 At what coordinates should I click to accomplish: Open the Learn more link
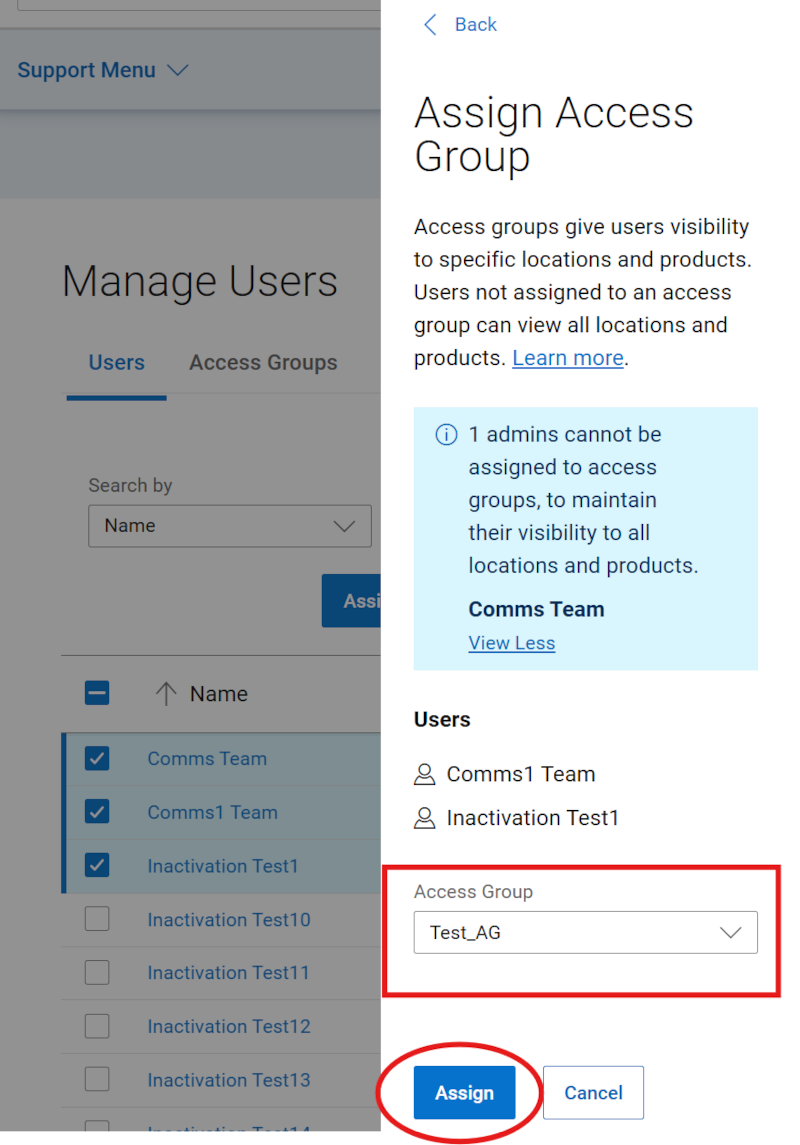(567, 357)
